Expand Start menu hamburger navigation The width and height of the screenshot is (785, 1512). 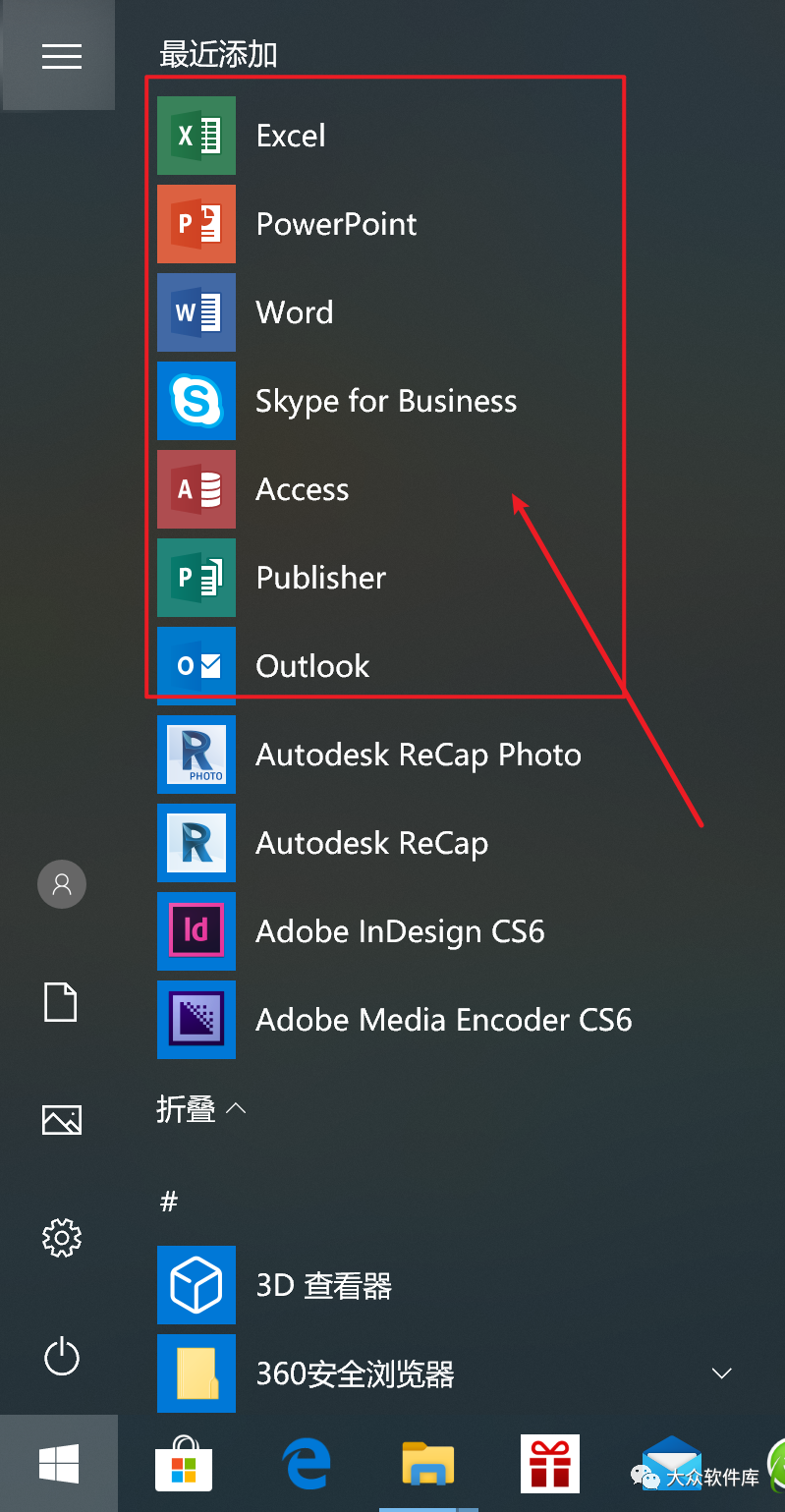pos(61,56)
